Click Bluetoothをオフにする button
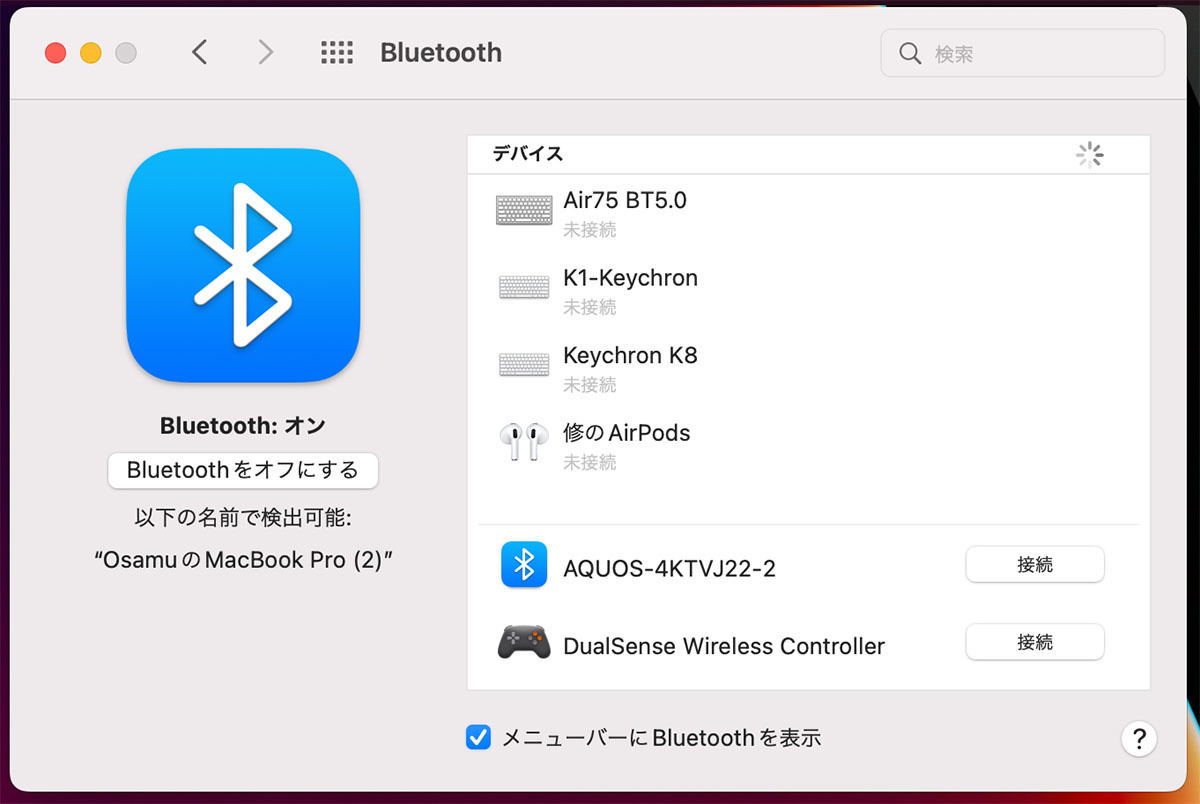 pyautogui.click(x=243, y=470)
